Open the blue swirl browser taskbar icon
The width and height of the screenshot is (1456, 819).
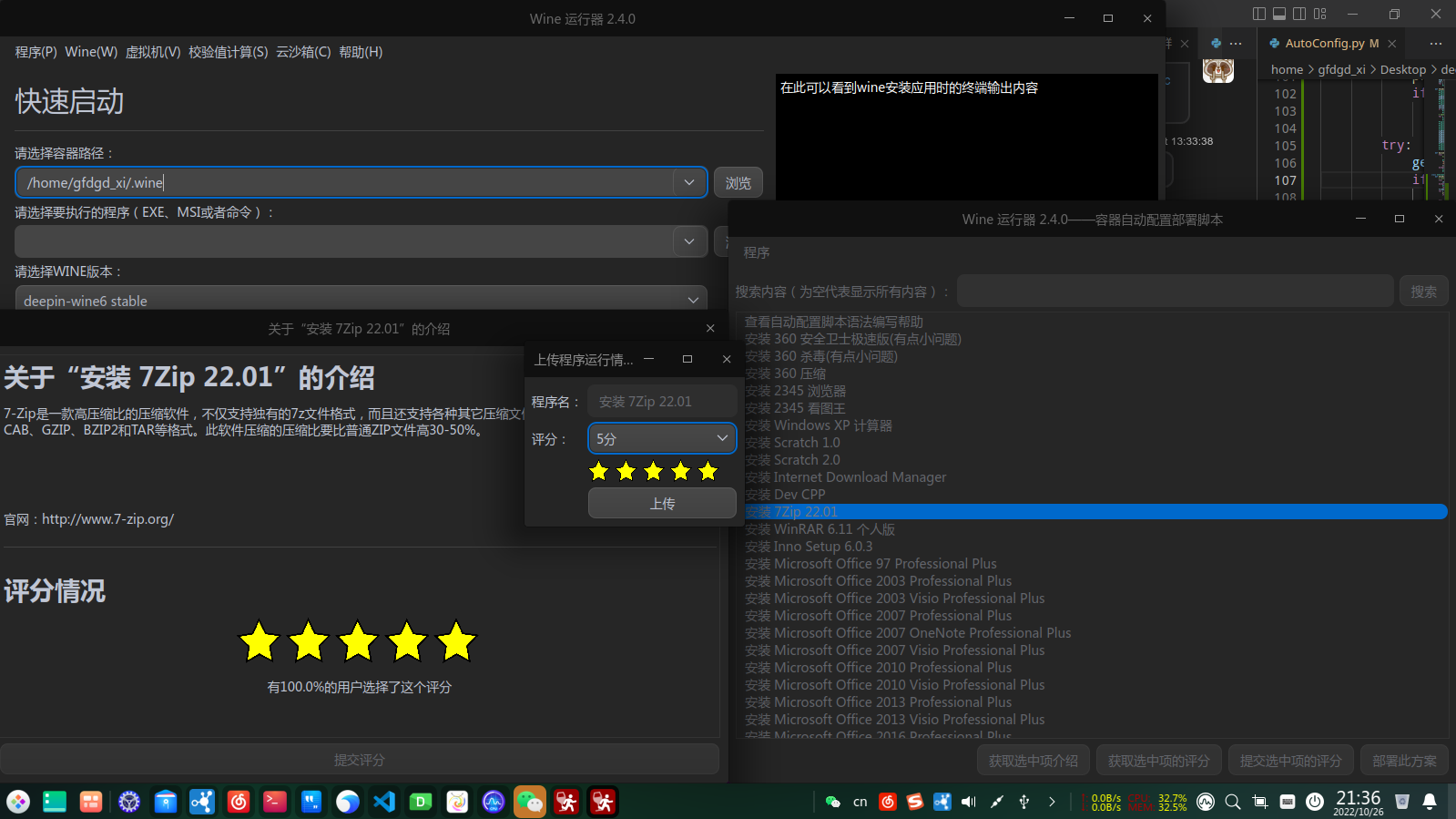(x=348, y=802)
